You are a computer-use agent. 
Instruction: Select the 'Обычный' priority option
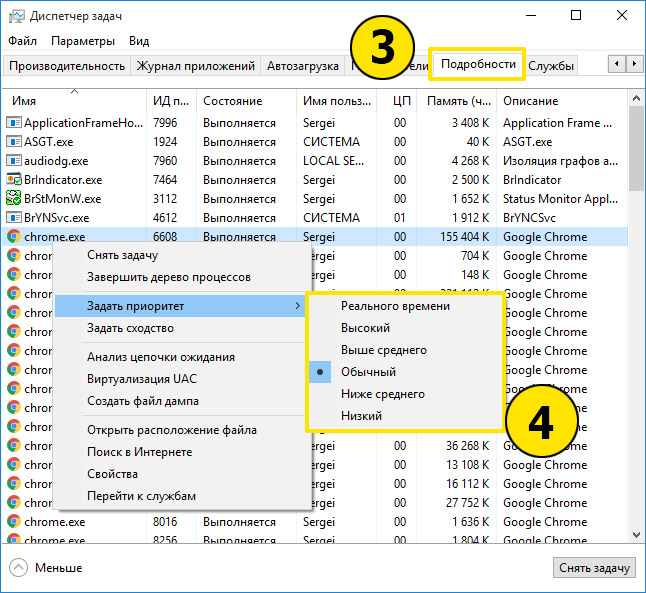click(x=368, y=372)
